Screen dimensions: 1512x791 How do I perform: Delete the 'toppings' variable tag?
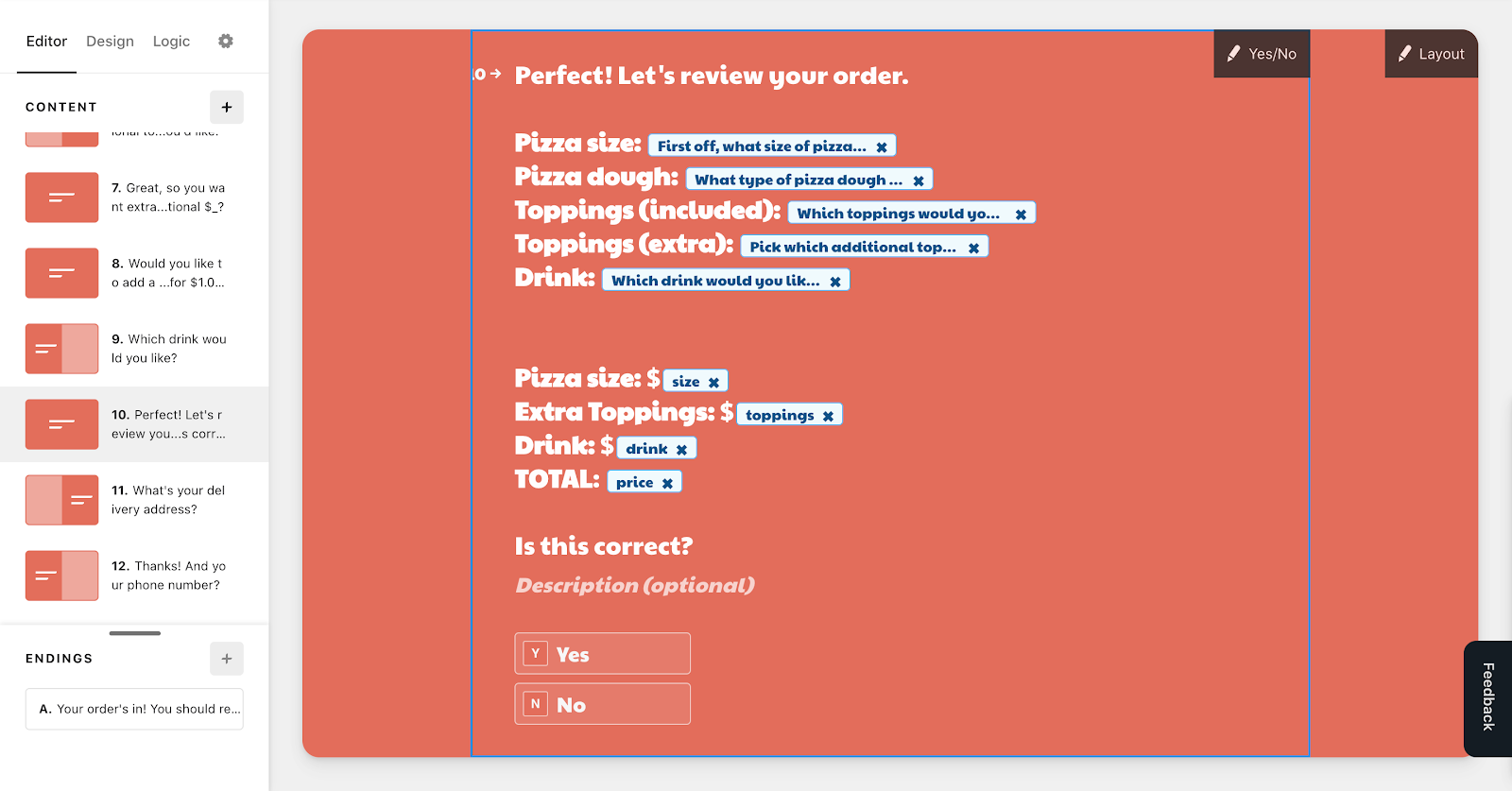pyautogui.click(x=828, y=416)
